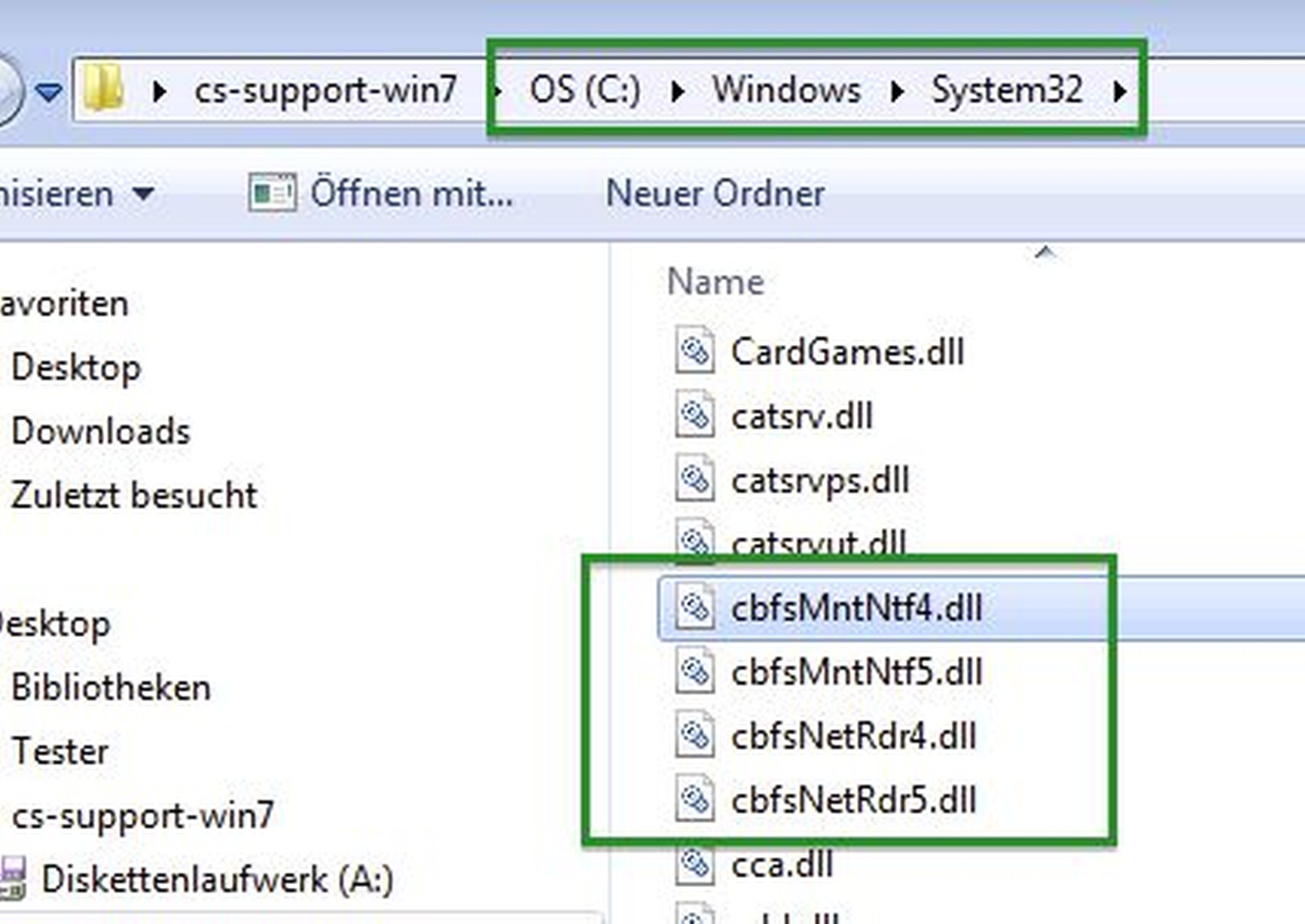Screen dimensions: 1305x924
Task: Navigate to OS (C:) breadcrumb
Action: [584, 90]
